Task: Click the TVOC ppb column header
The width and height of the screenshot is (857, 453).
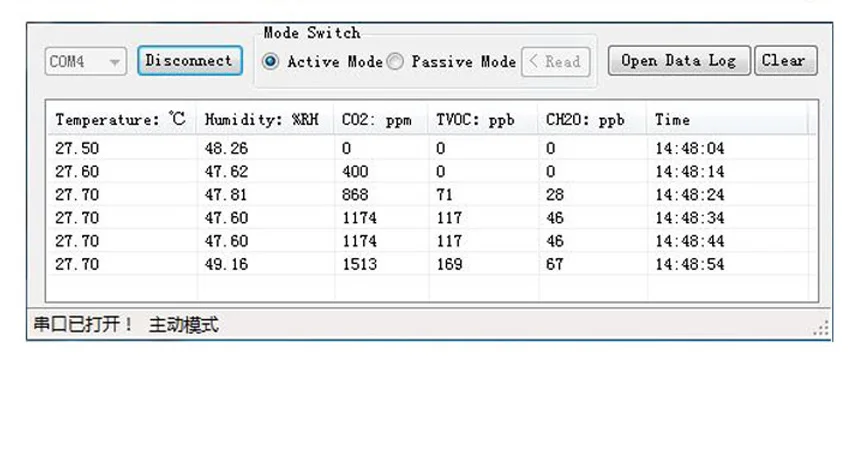Action: (484, 120)
